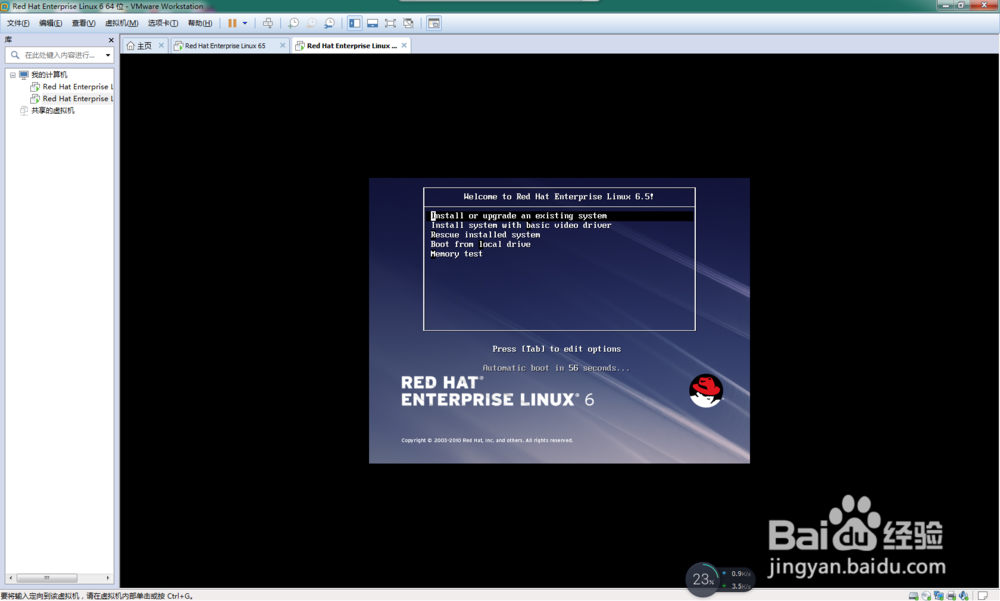This screenshot has width=1000, height=601.
Task: Close the active bold Red Hat Enterprise Linux tab
Action: point(404,45)
